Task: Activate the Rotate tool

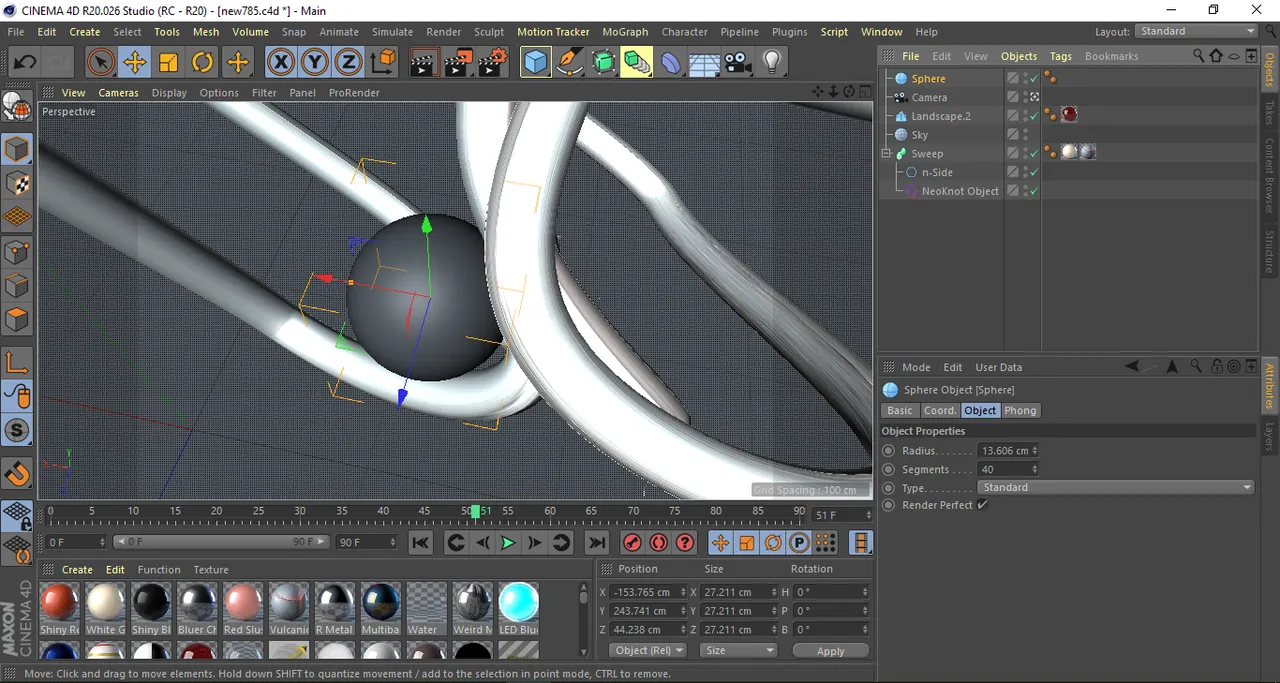Action: [x=202, y=63]
